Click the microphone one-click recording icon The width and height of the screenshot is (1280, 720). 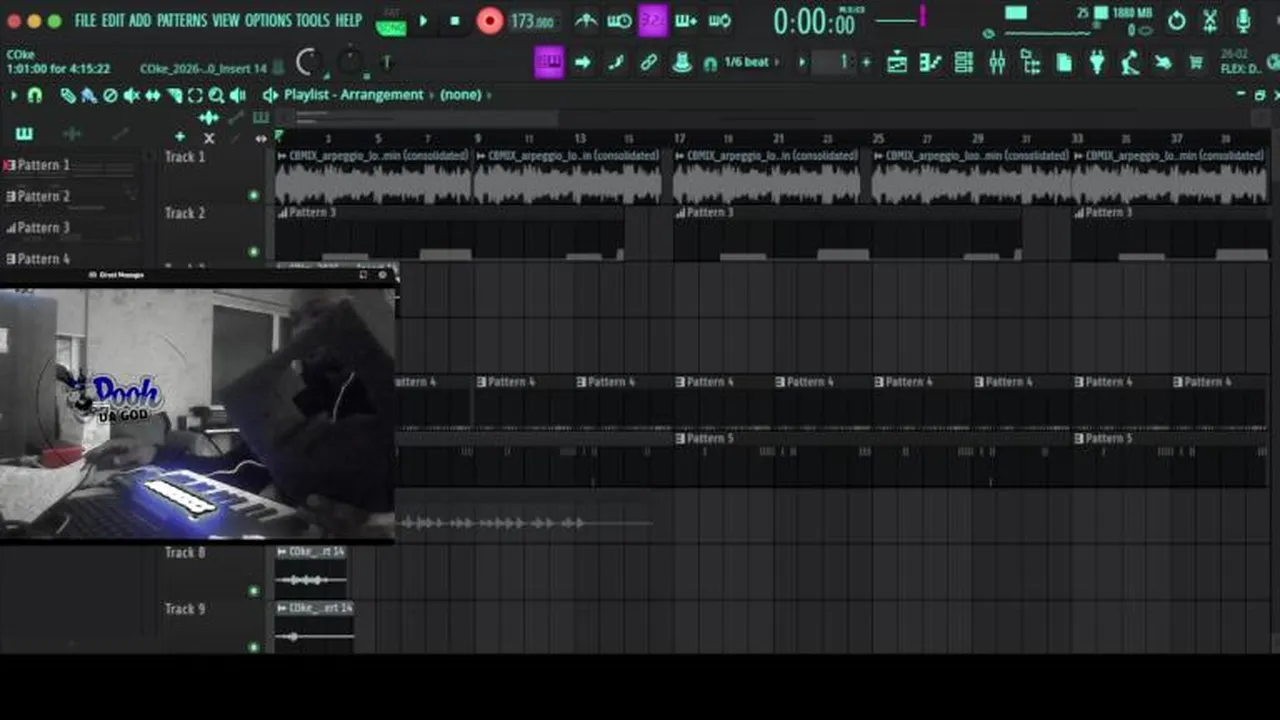(x=1243, y=20)
